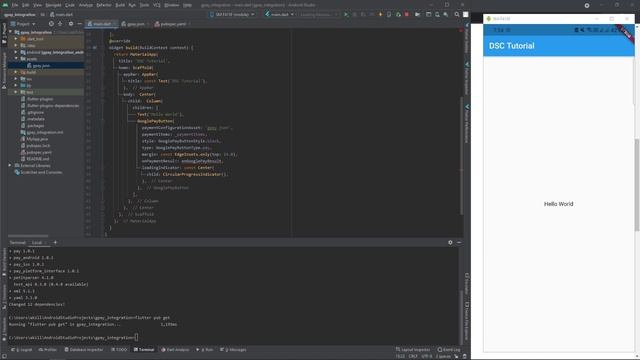
Task: Open the Run tool window
Action: (x=205, y=350)
